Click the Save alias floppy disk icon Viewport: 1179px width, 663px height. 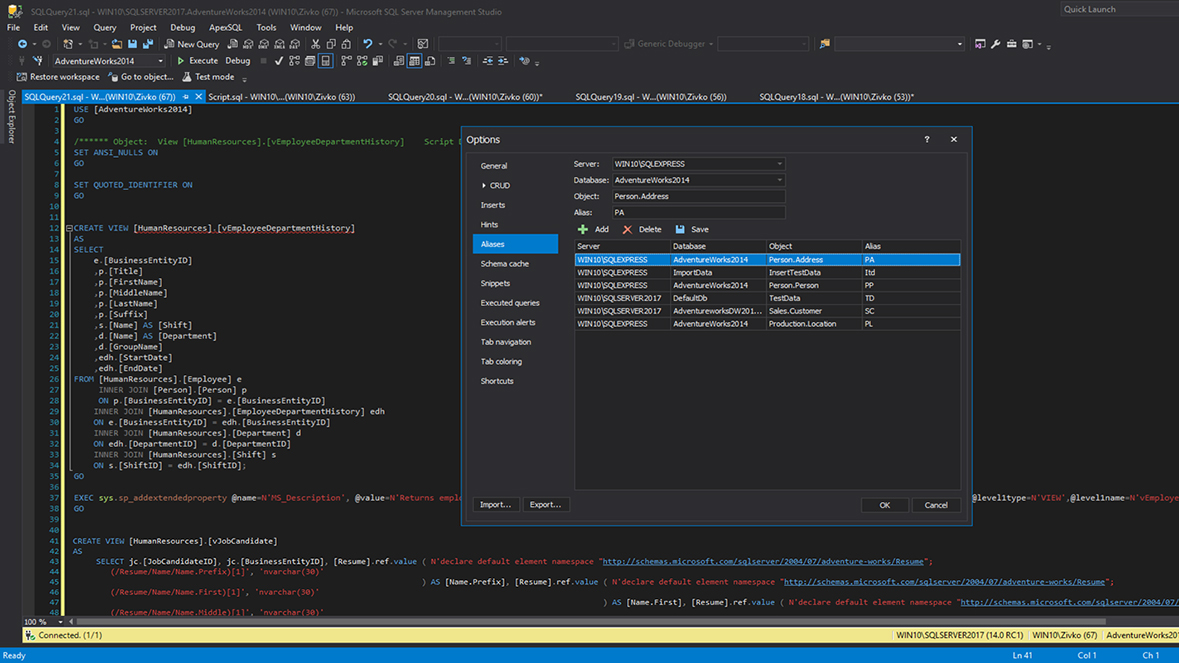[680, 230]
